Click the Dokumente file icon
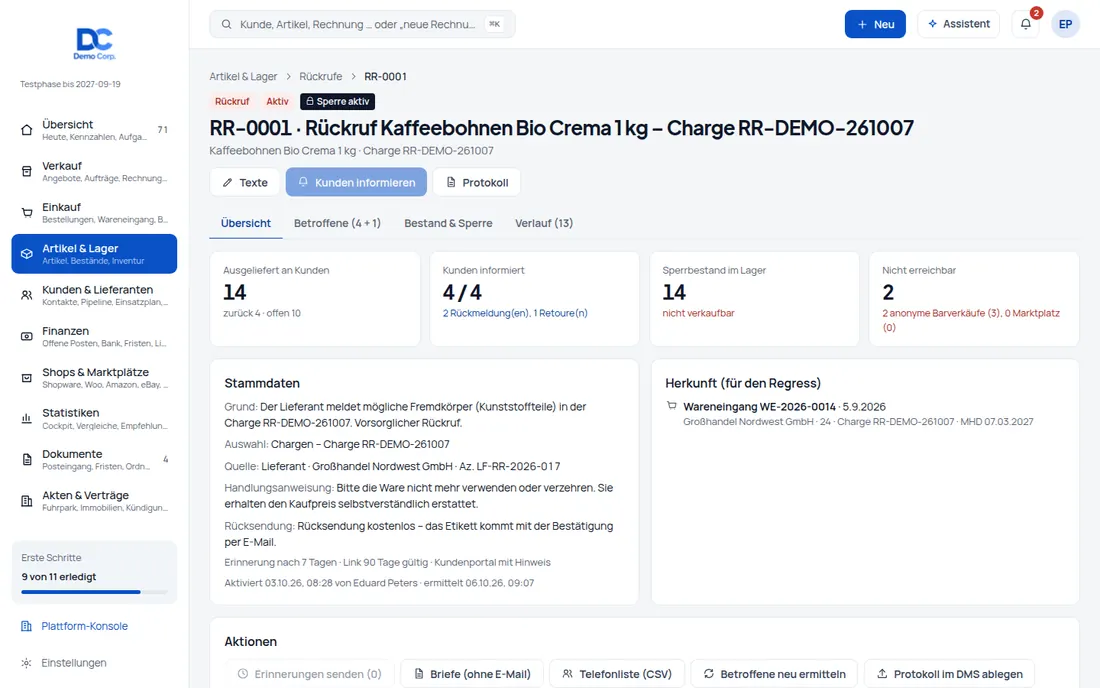The height and width of the screenshot is (688, 1100). pos(27,460)
